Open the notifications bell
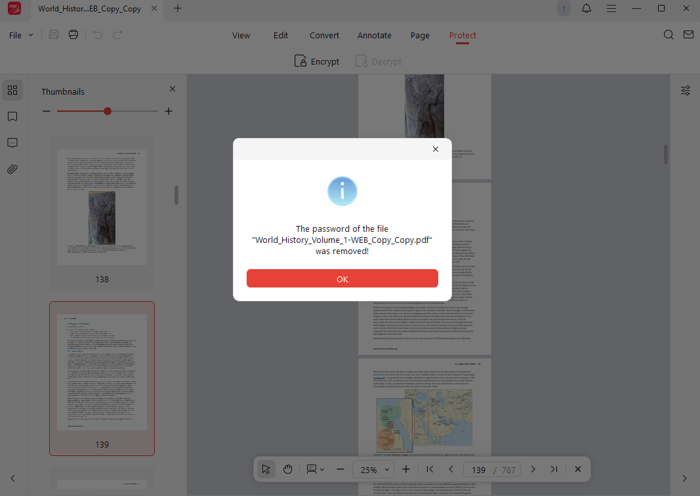Viewport: 700px width, 496px height. click(x=587, y=8)
